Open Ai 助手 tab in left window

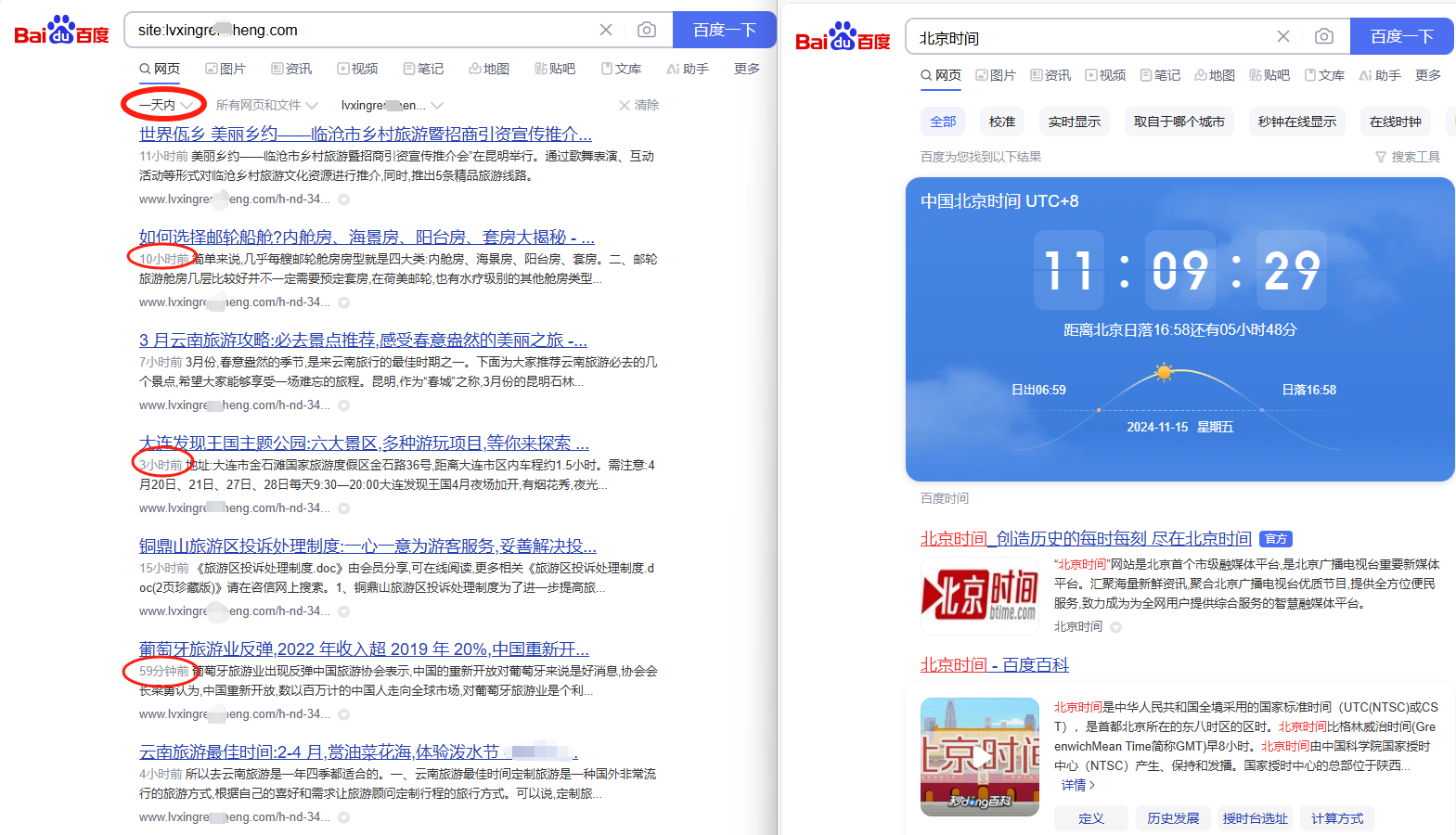pyautogui.click(x=688, y=69)
